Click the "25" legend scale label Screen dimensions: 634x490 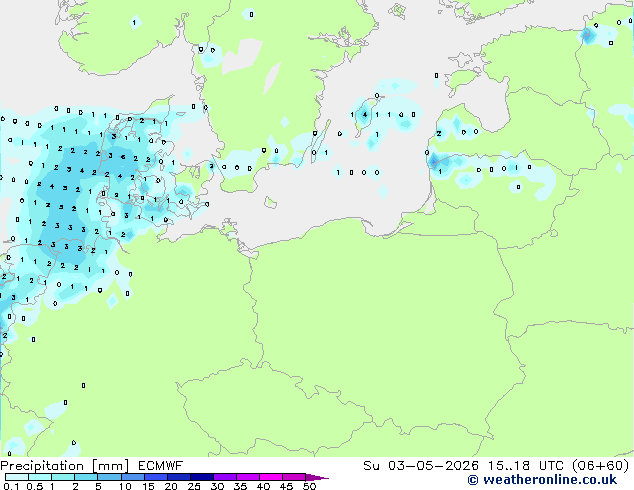[x=194, y=486]
